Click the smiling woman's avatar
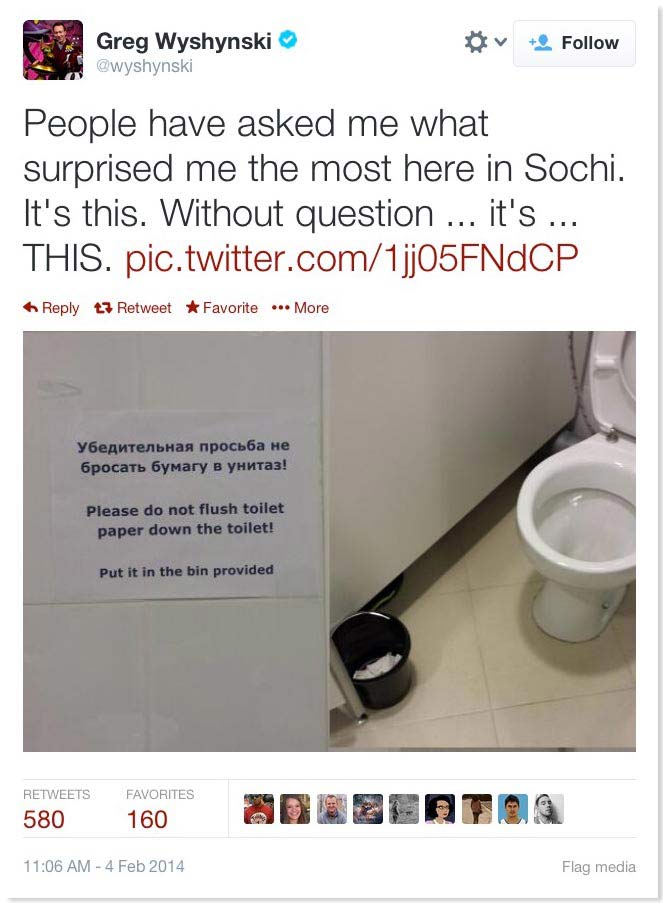Viewport: 663px width, 903px height. tap(295, 809)
